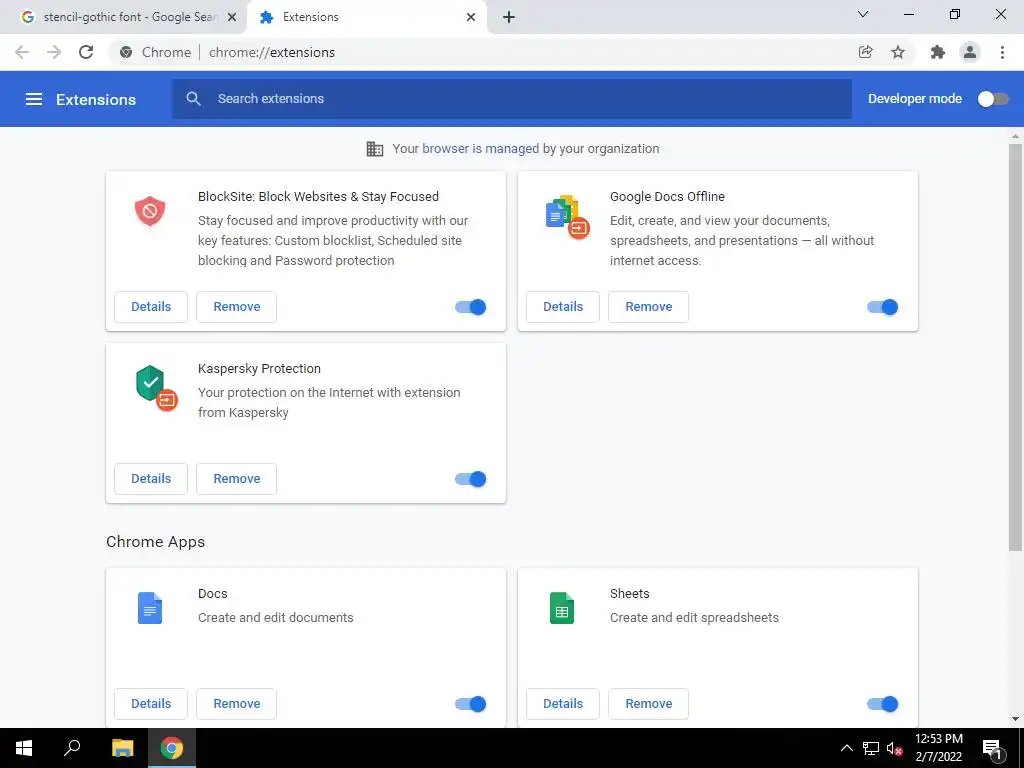Click the Google Docs Offline icon

click(567, 217)
